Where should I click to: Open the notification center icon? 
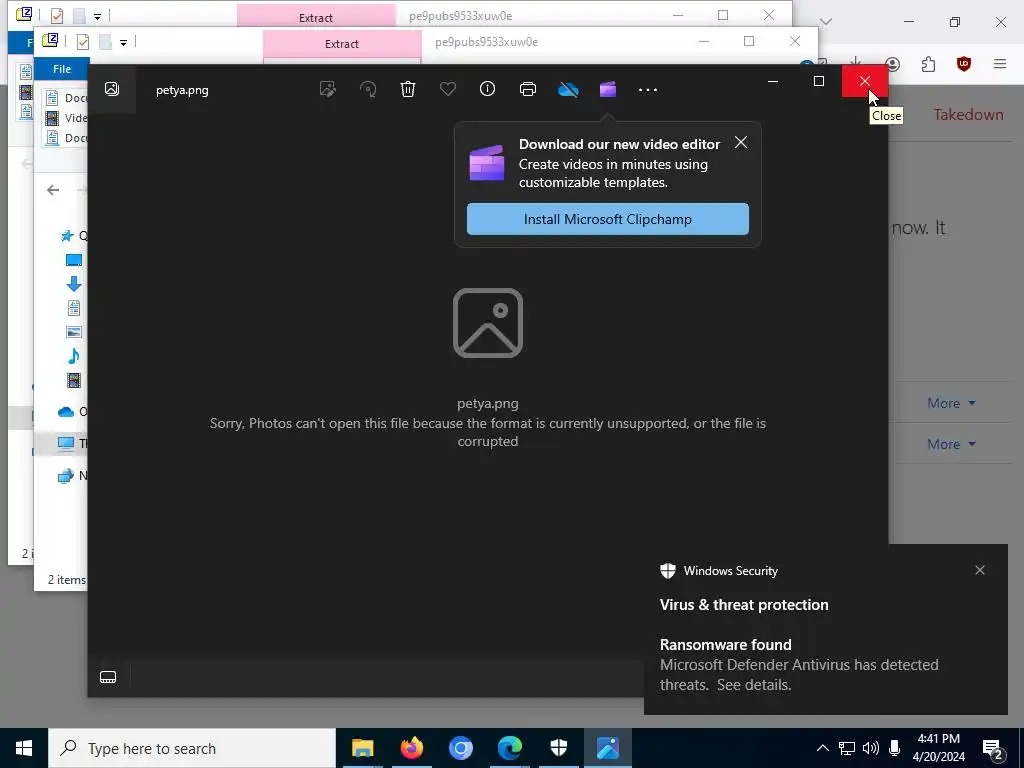pos(993,750)
